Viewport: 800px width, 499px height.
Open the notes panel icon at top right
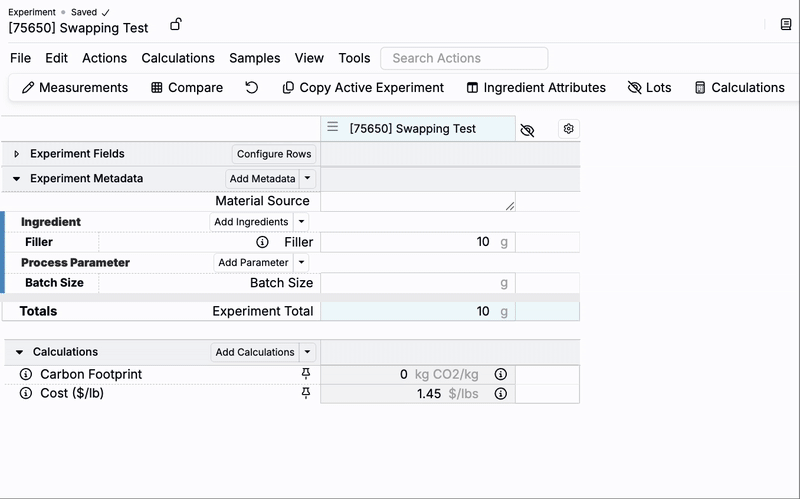point(786,24)
